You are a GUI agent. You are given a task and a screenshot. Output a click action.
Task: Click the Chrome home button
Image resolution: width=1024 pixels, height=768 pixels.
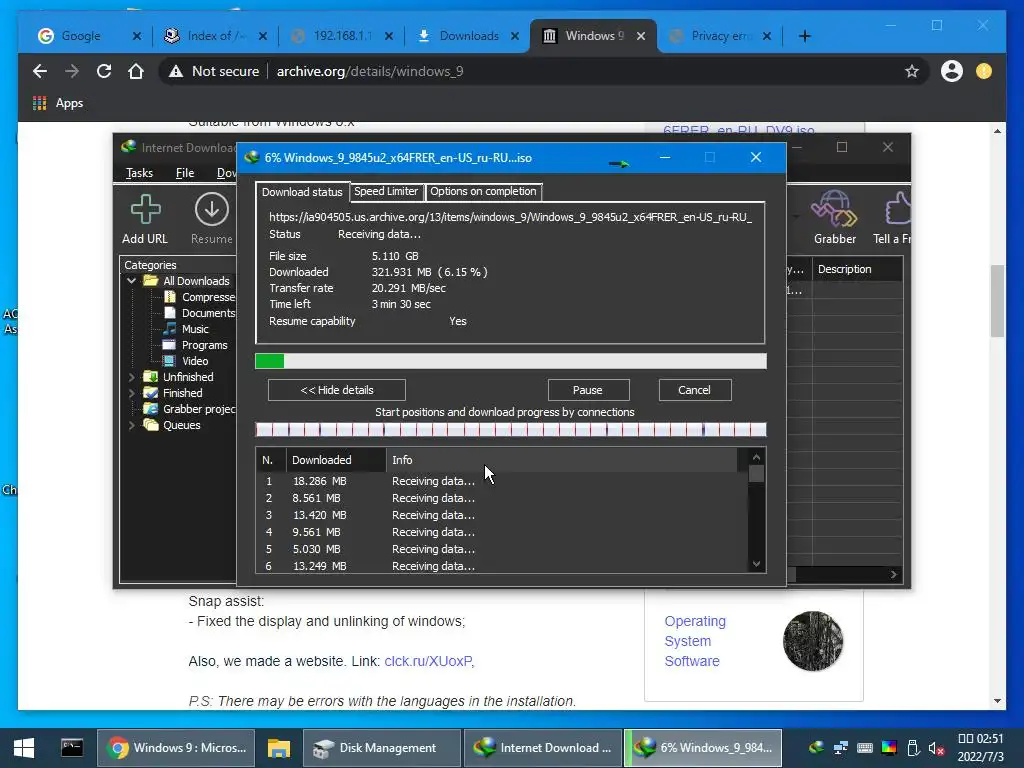pyautogui.click(x=136, y=71)
